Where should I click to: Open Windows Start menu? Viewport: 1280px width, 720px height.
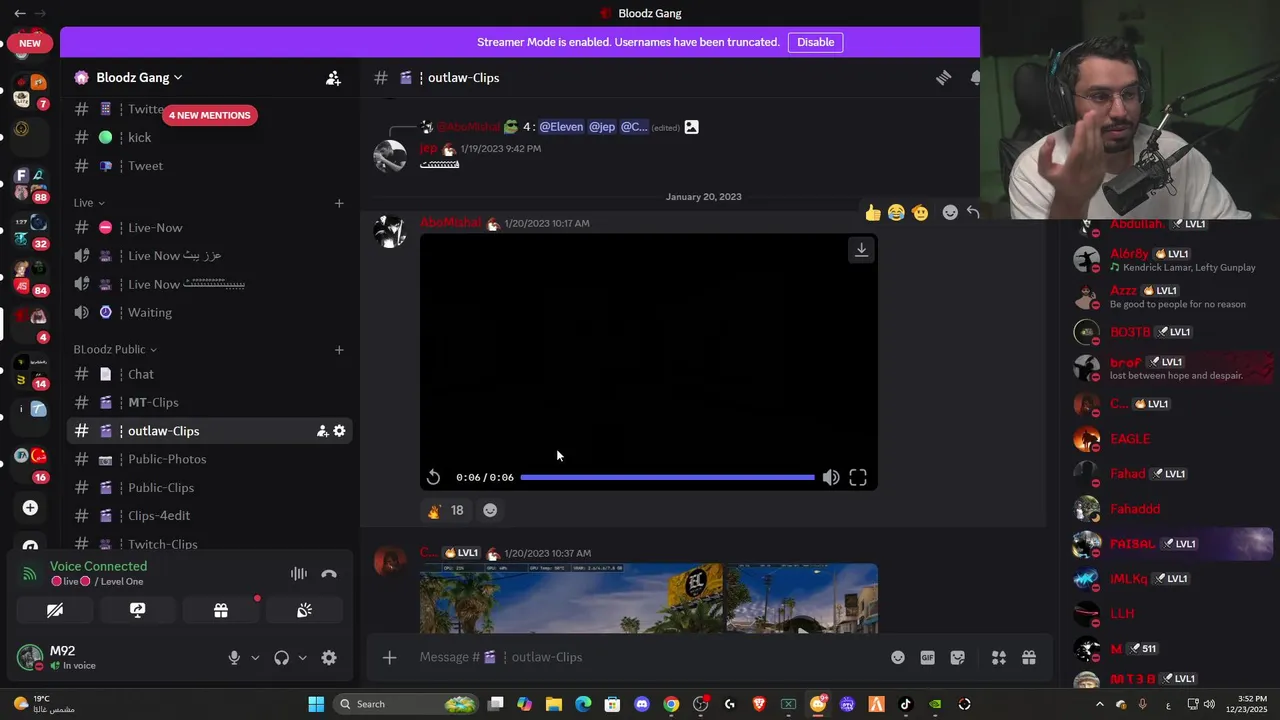pos(316,704)
